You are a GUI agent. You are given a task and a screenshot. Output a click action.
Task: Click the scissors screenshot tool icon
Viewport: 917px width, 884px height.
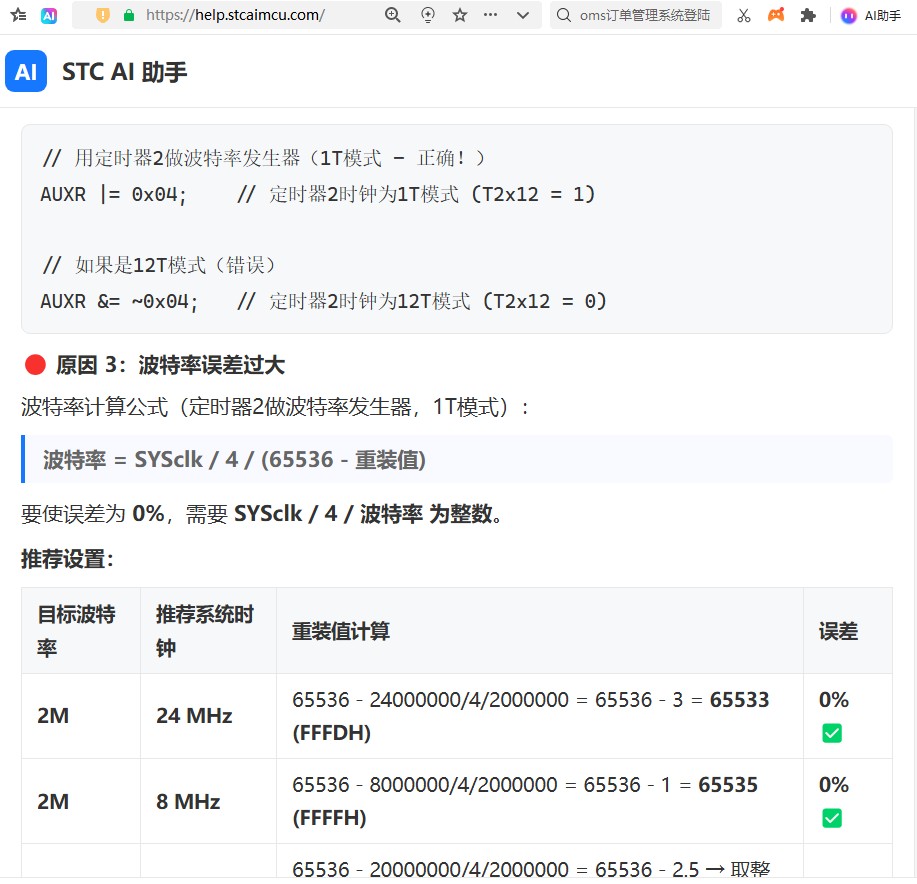[x=744, y=15]
